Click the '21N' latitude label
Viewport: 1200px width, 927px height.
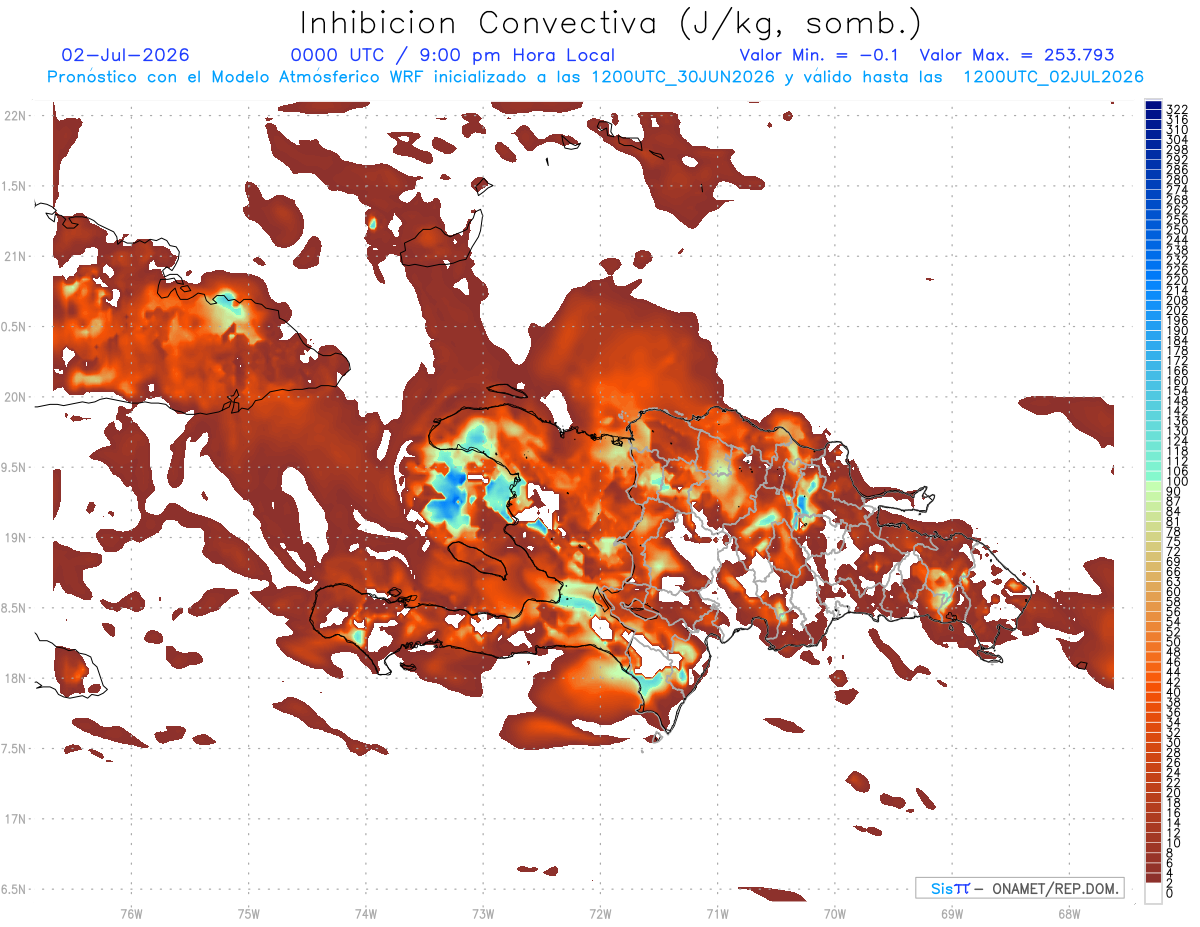(15, 256)
